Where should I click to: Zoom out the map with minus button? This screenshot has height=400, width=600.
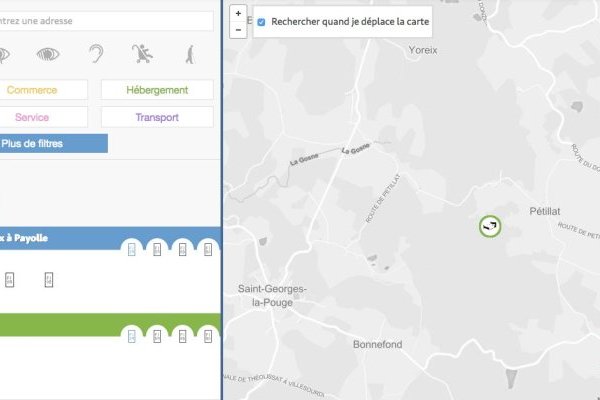[238, 30]
